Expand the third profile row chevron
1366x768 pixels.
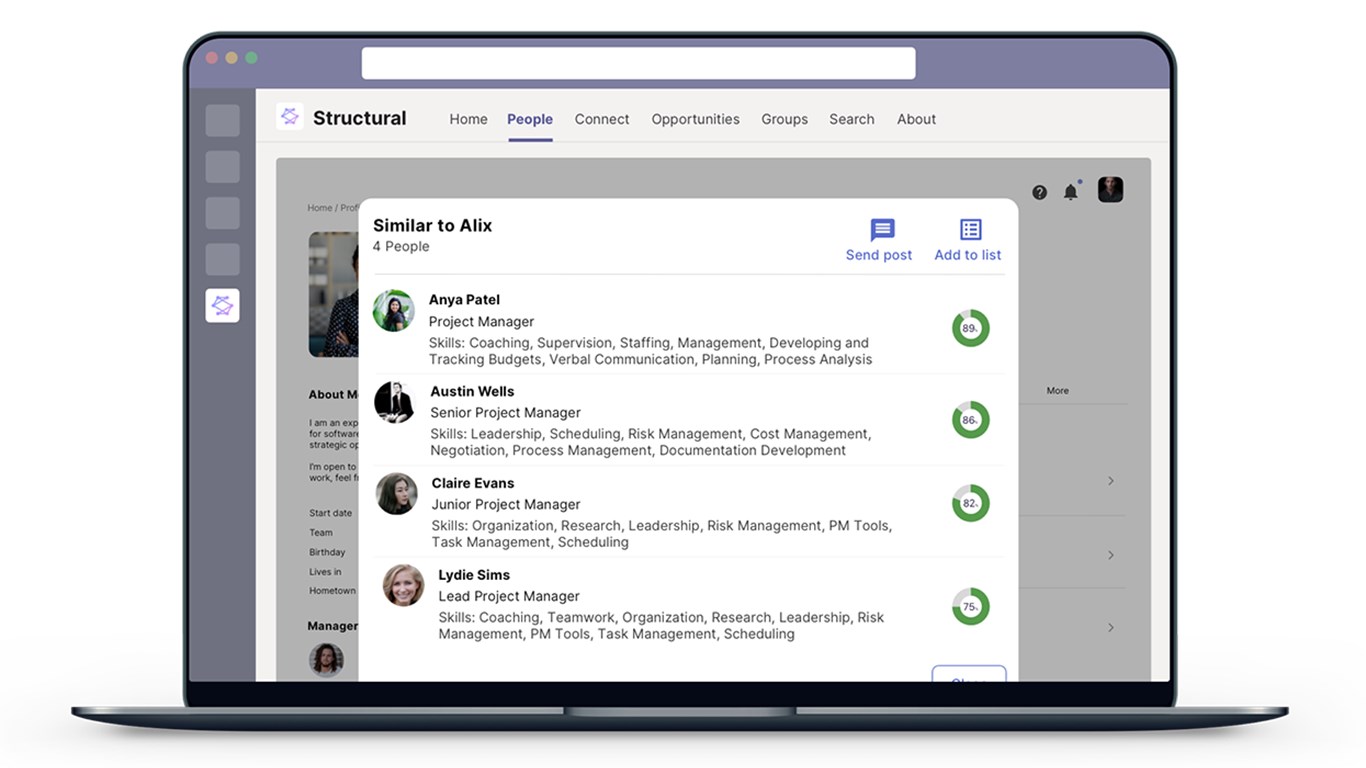1111,628
